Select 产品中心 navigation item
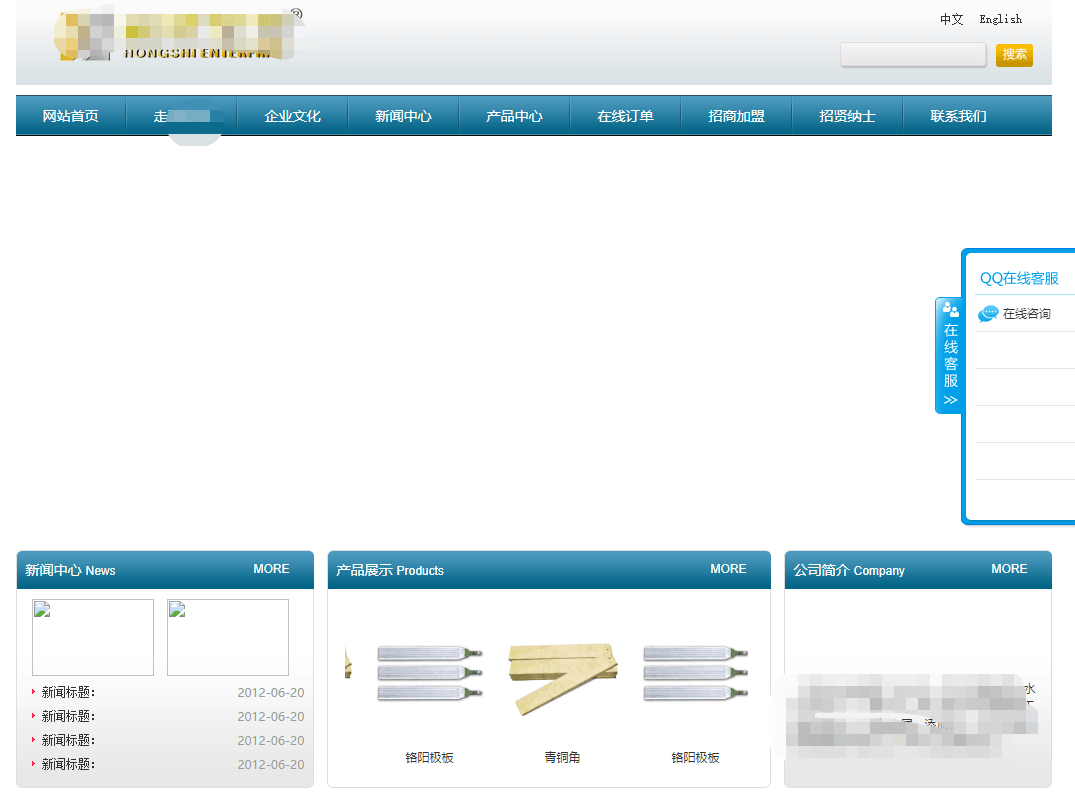This screenshot has height=798, width=1075. (514, 116)
